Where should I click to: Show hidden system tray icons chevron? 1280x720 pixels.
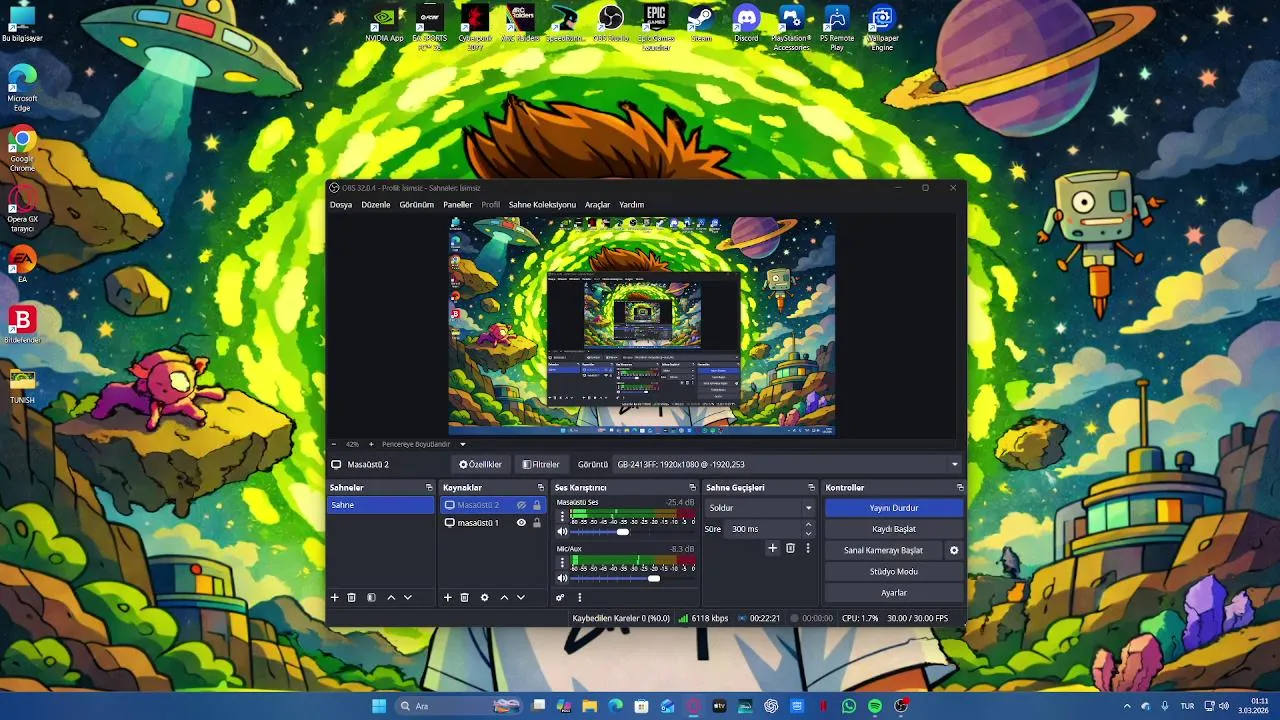(x=1127, y=706)
